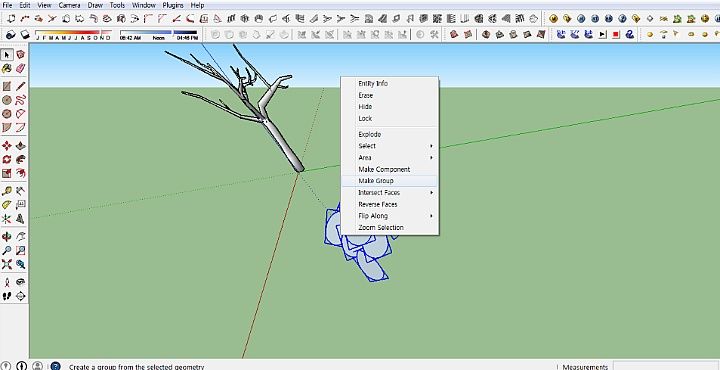Click the Make Component tool icon
The width and height of the screenshot is (720, 370).
tap(21, 55)
